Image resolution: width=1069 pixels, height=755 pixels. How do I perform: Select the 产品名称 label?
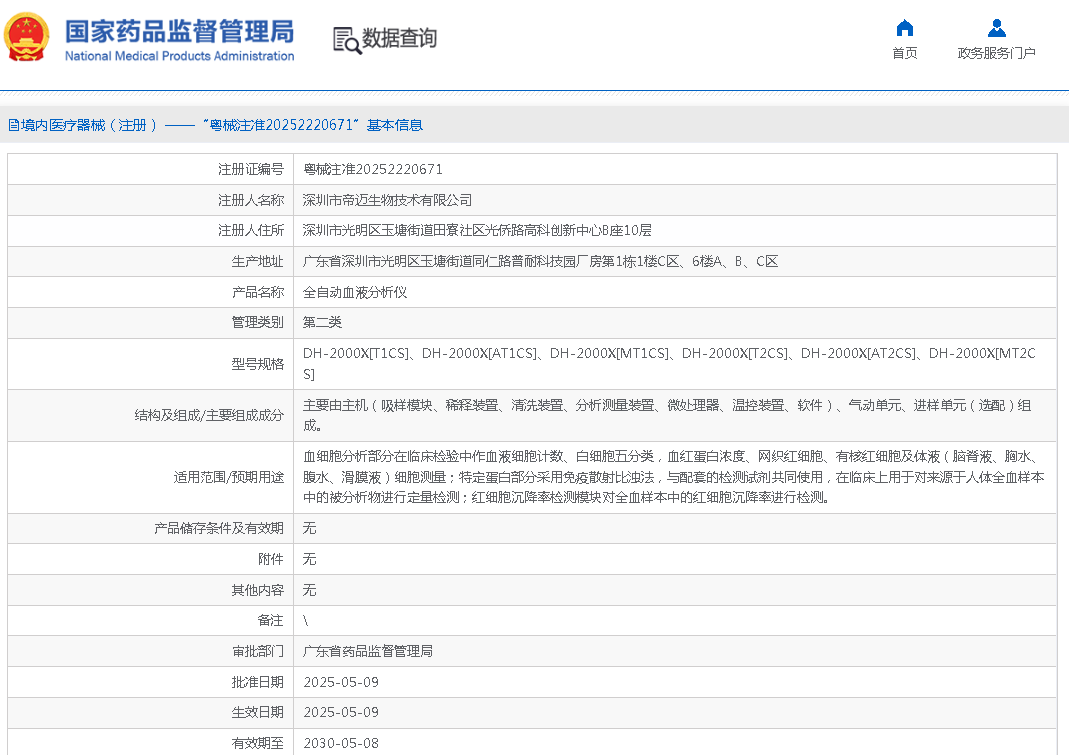click(x=258, y=293)
